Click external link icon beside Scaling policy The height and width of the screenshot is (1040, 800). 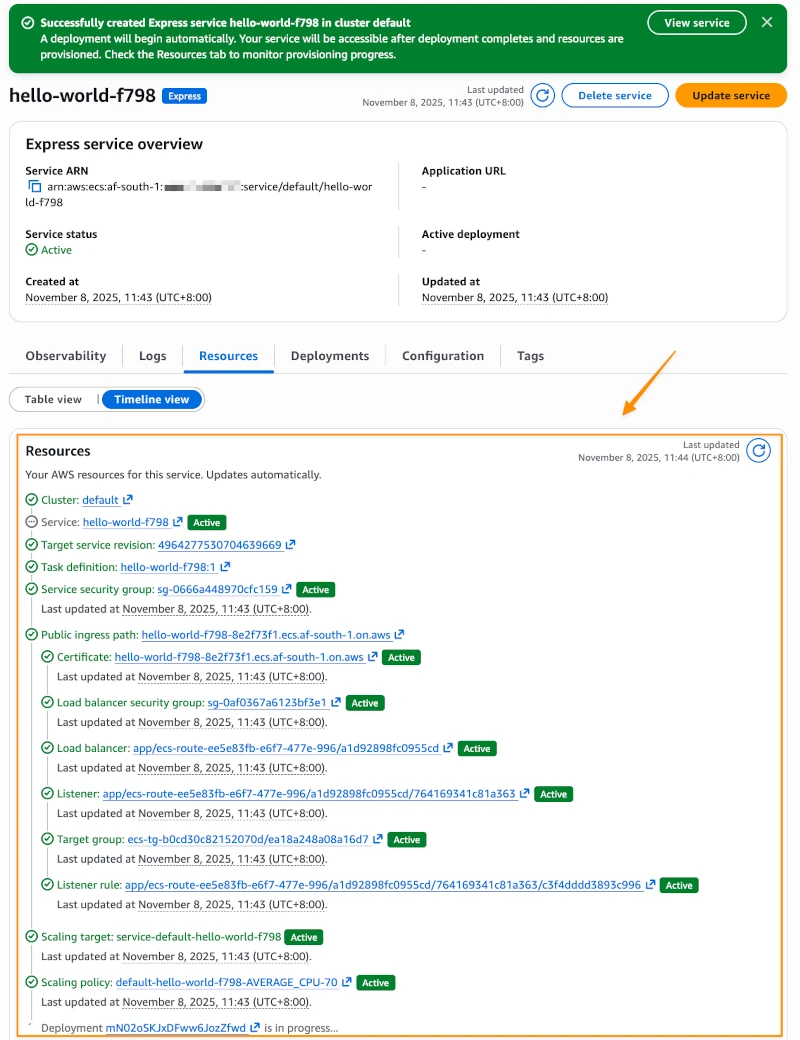(x=347, y=983)
